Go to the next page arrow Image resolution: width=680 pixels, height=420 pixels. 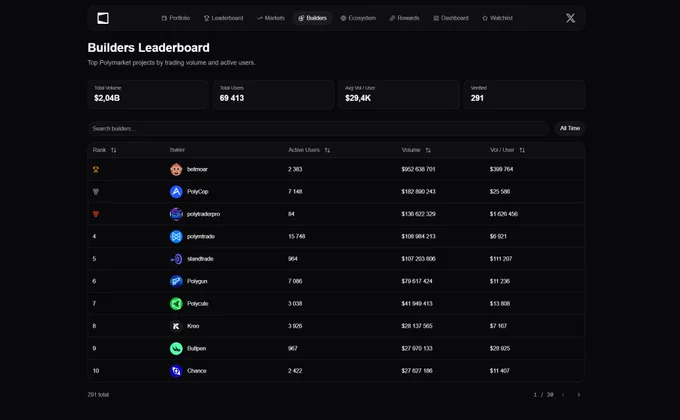579,395
